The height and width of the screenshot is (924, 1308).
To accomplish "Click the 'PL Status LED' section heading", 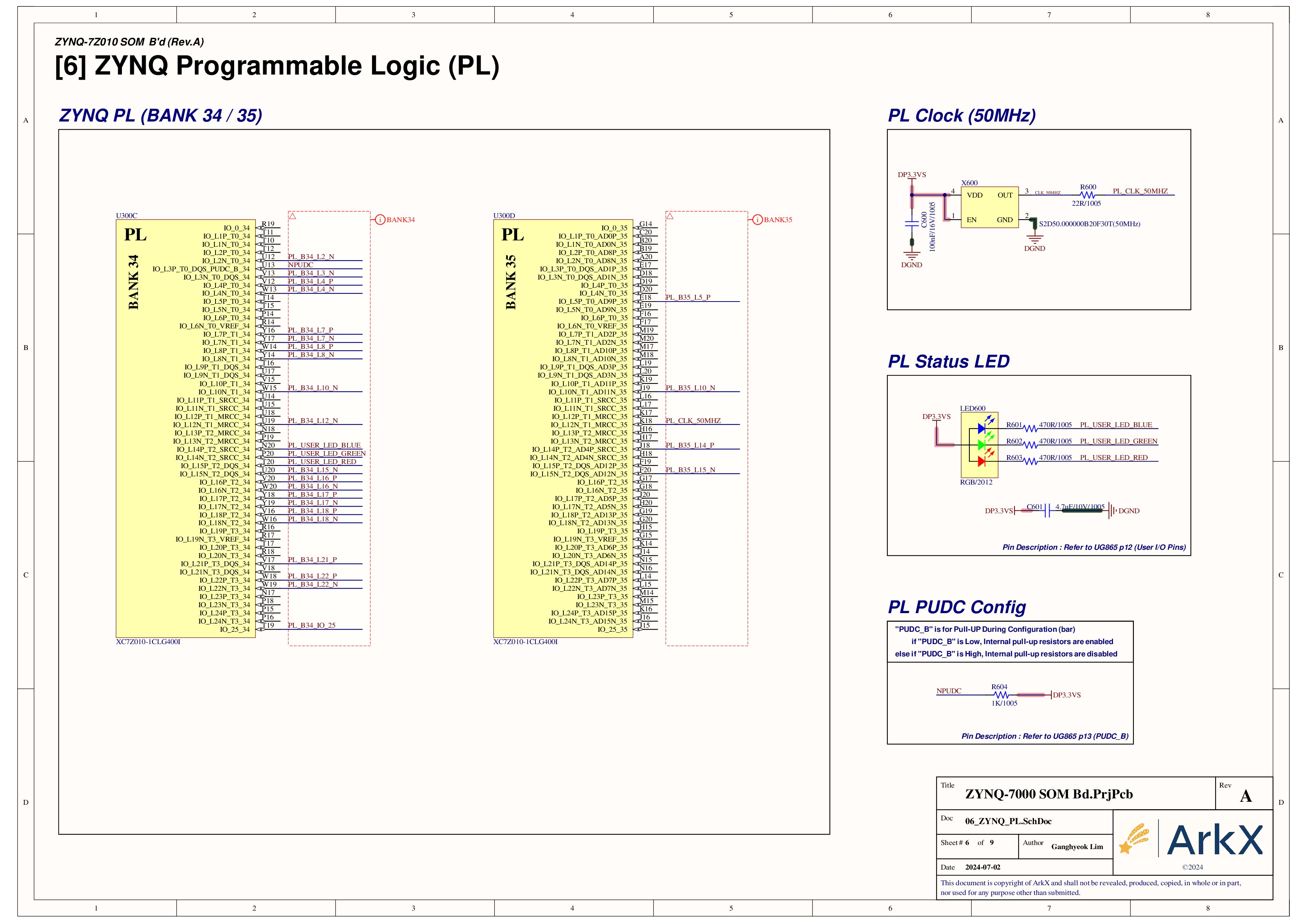I will [949, 362].
